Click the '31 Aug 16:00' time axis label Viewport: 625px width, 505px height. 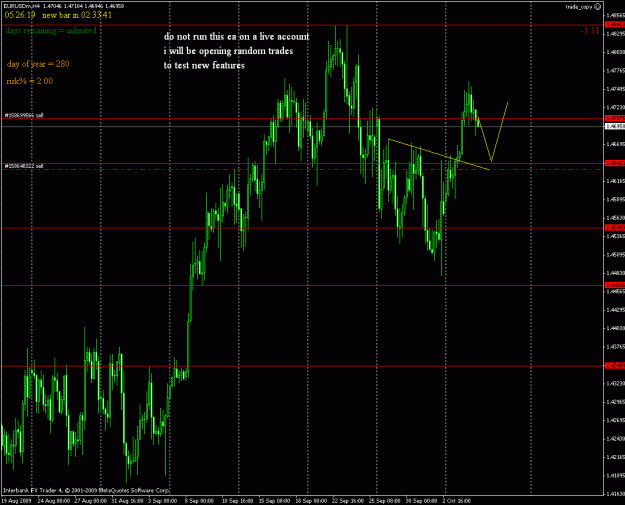click(128, 501)
